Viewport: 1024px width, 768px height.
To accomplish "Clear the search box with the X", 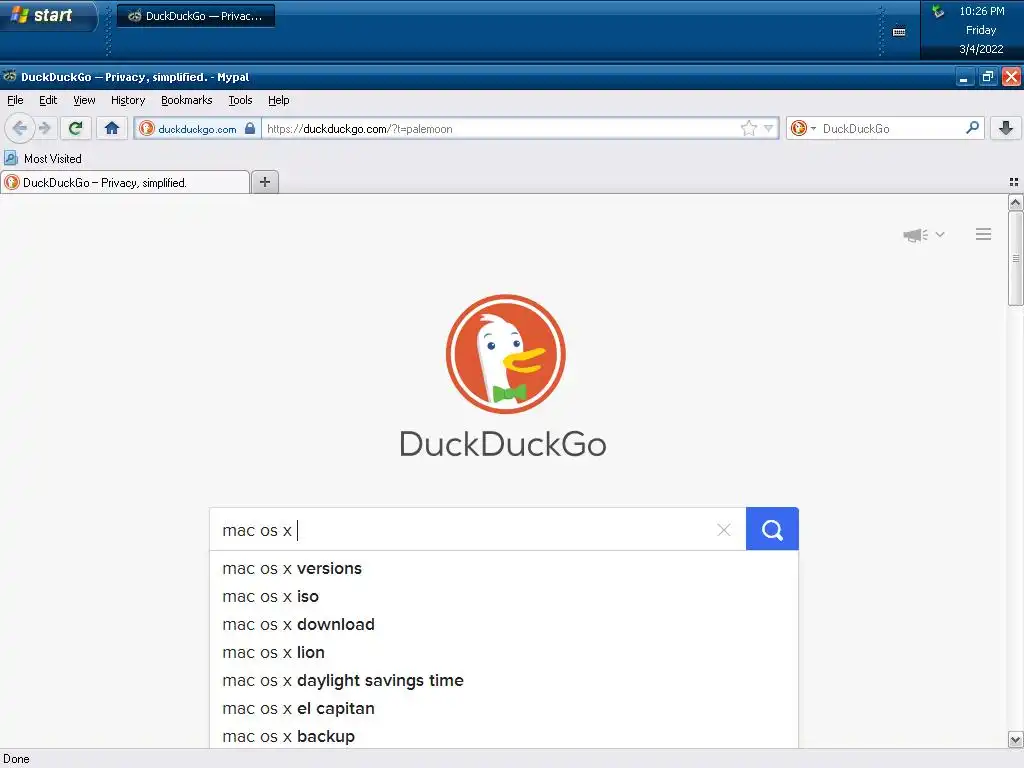I will [724, 530].
